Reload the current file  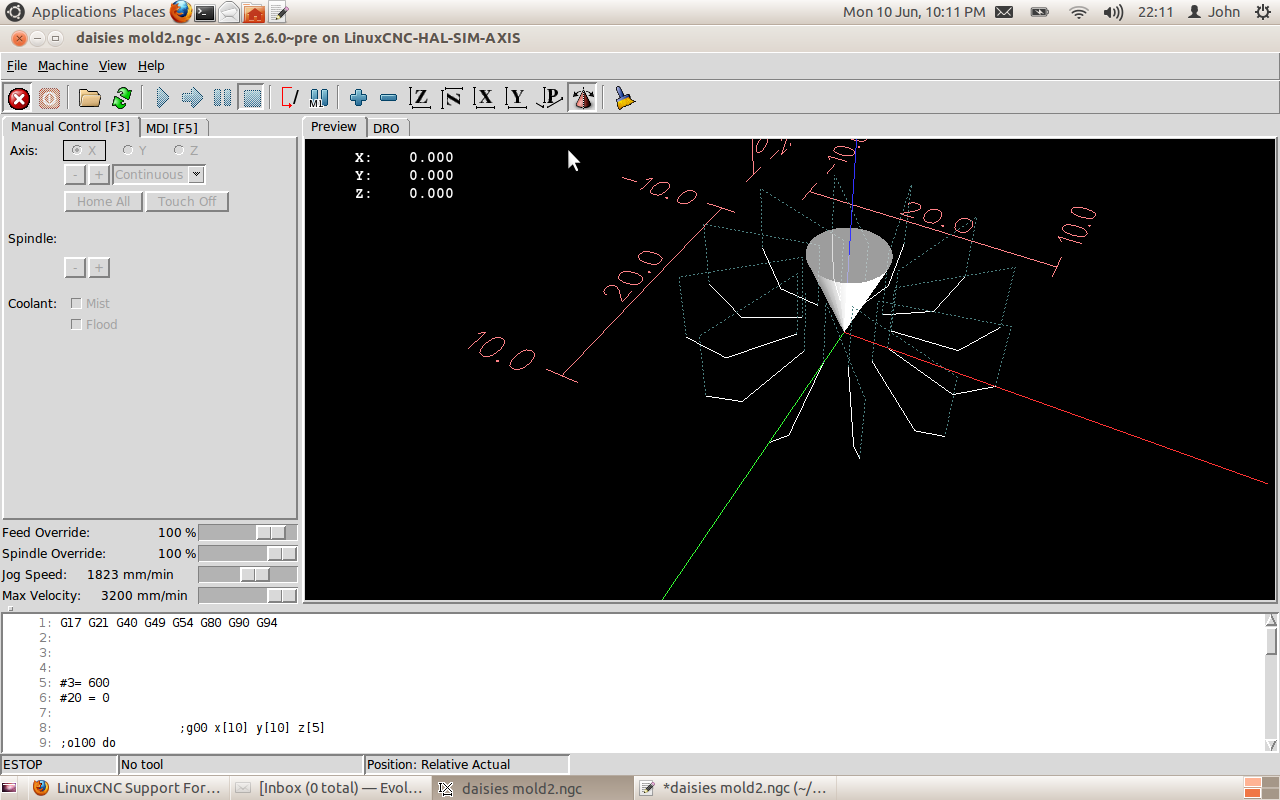[x=122, y=98]
